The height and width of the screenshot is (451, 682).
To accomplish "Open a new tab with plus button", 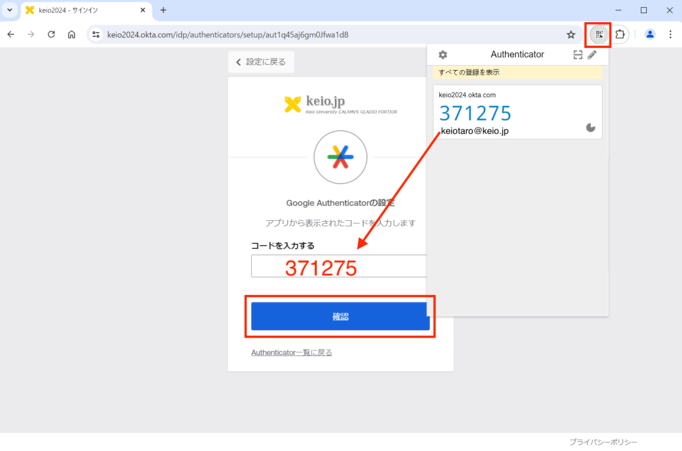I will 163,10.
